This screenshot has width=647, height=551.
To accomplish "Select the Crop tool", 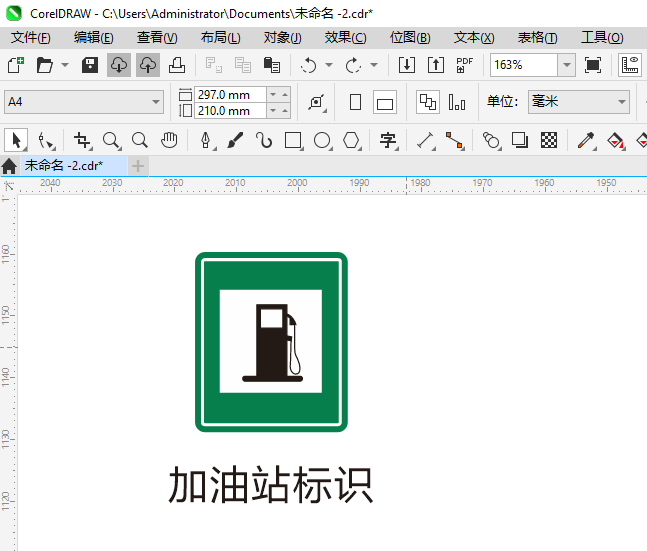I will tap(83, 140).
